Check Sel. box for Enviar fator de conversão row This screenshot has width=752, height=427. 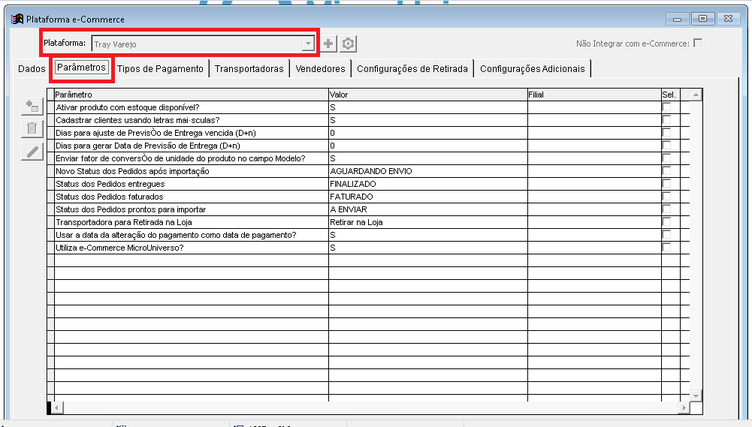[667, 158]
